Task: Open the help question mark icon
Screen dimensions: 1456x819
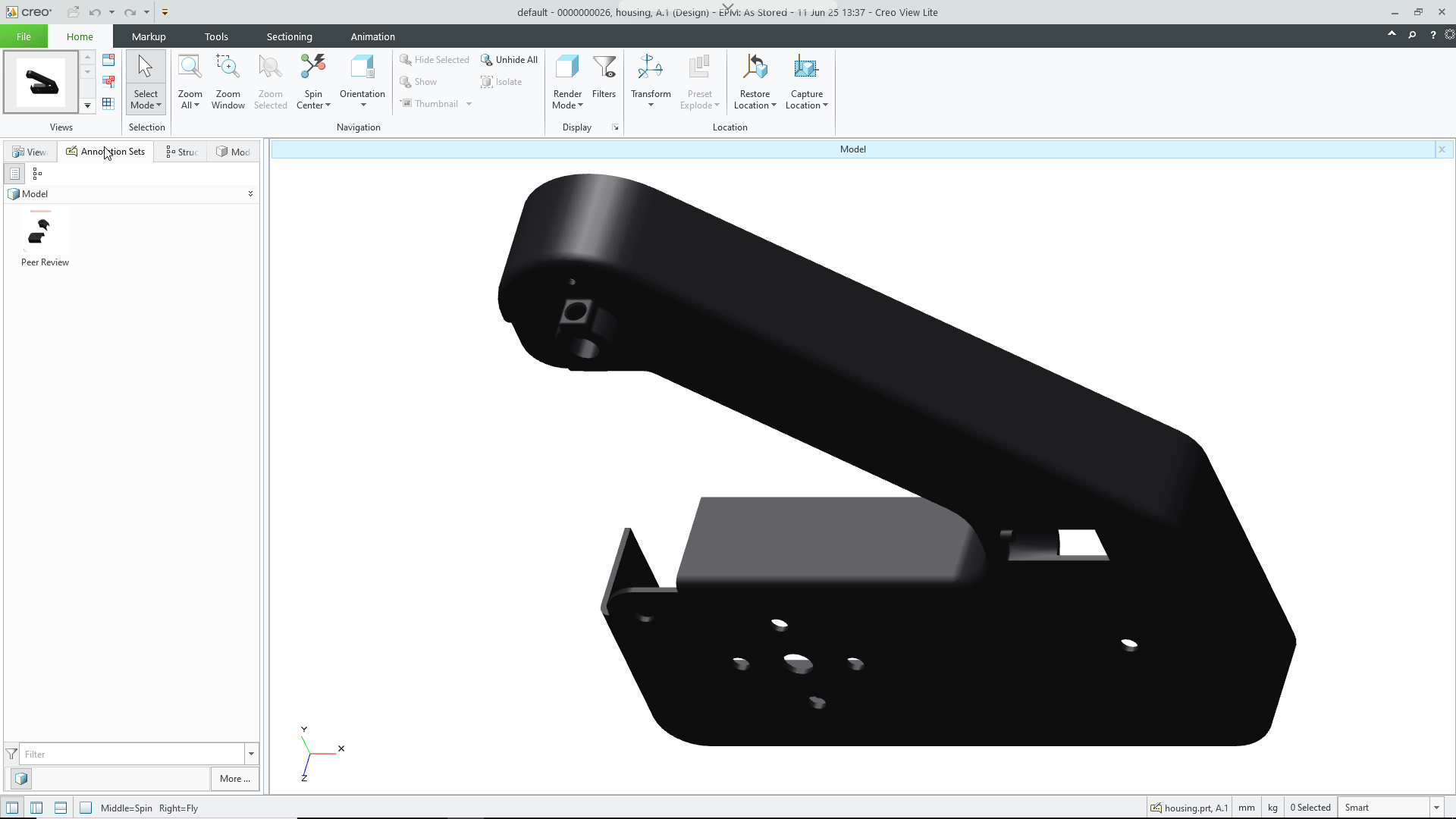Action: pyautogui.click(x=1432, y=35)
